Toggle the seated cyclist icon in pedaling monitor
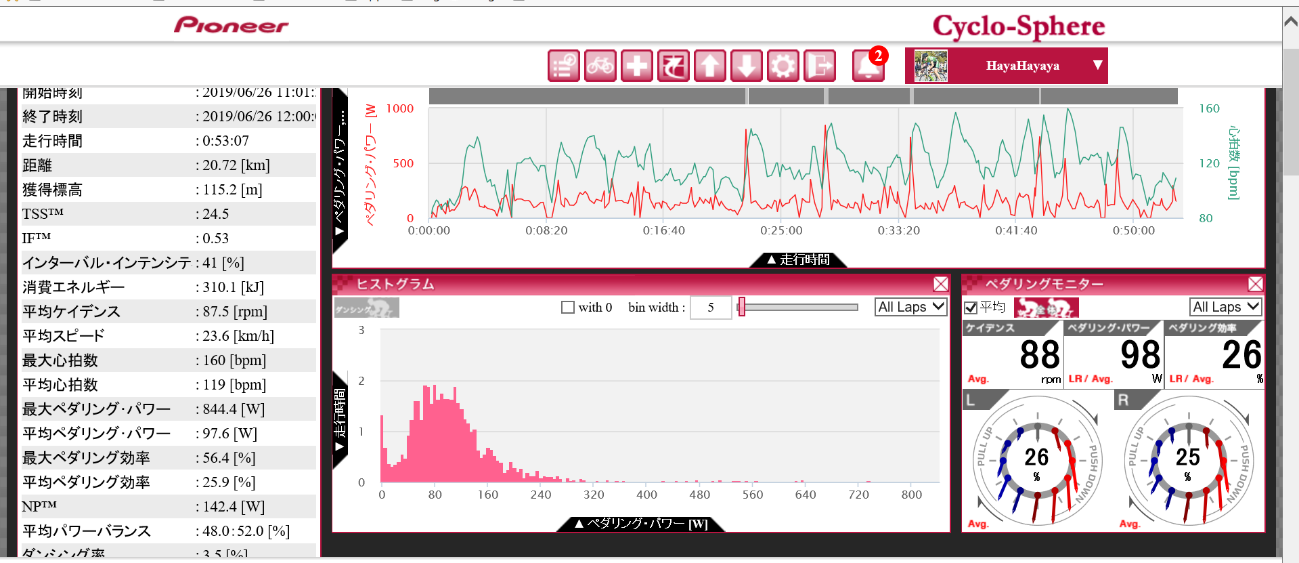The image size is (1299, 563). (x=1046, y=308)
